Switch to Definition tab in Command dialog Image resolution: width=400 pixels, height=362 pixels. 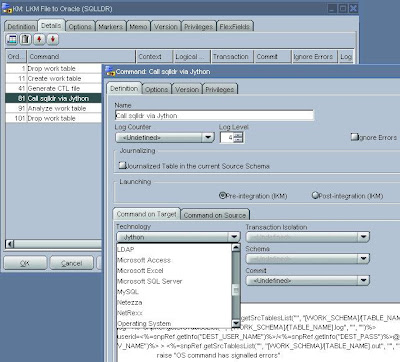[x=124, y=88]
